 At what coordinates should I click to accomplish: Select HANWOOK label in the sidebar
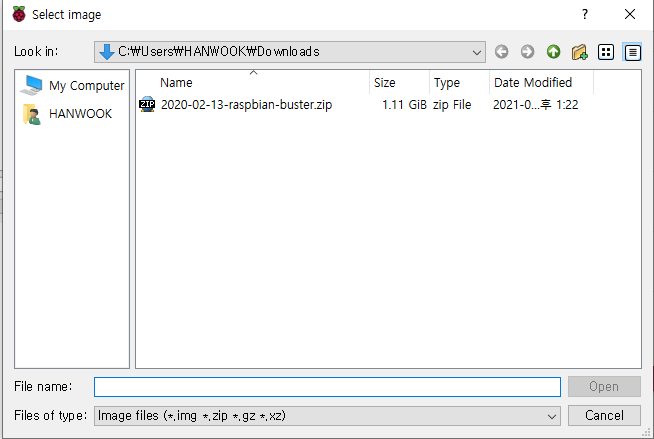click(80, 114)
